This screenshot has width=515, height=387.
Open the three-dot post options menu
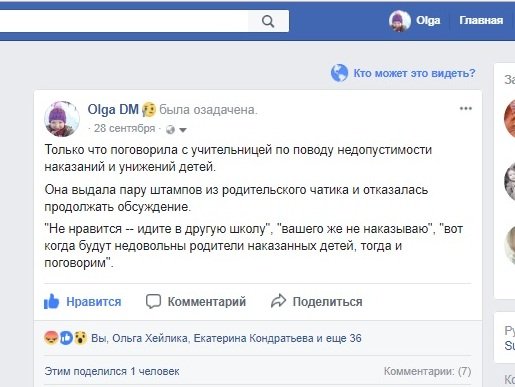coord(465,108)
